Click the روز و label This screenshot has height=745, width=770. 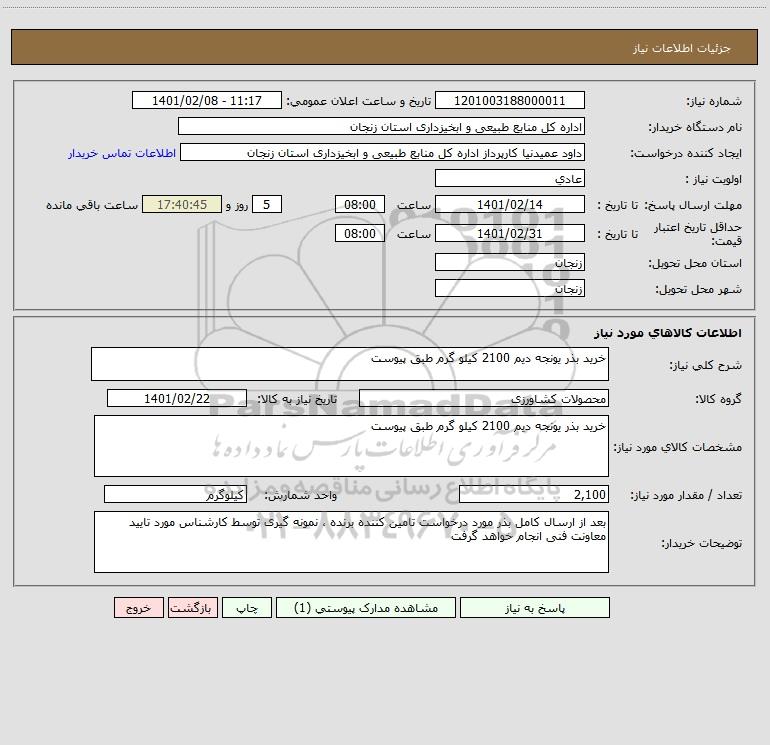click(237, 205)
